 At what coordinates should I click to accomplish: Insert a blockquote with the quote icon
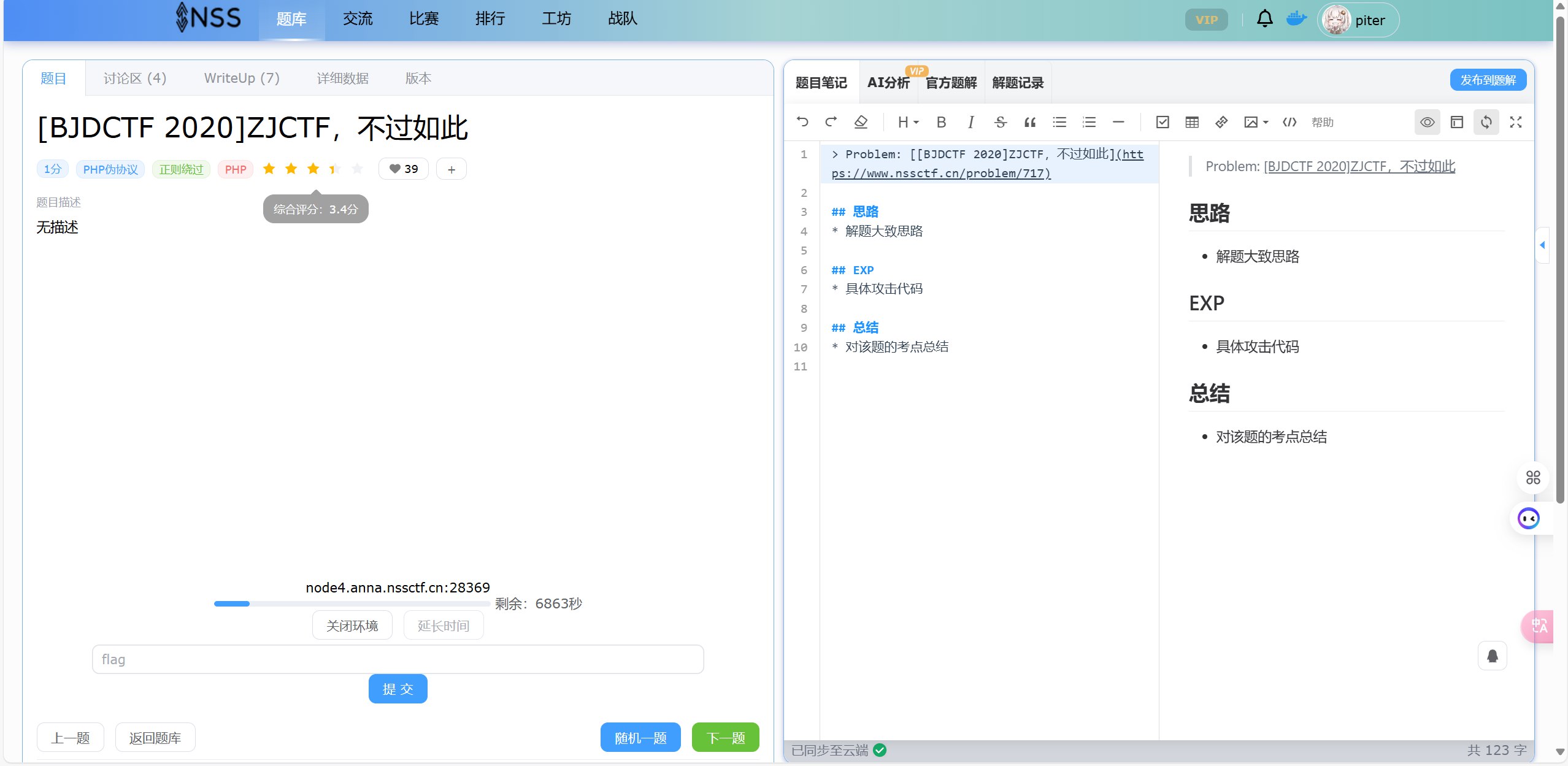click(x=1030, y=122)
